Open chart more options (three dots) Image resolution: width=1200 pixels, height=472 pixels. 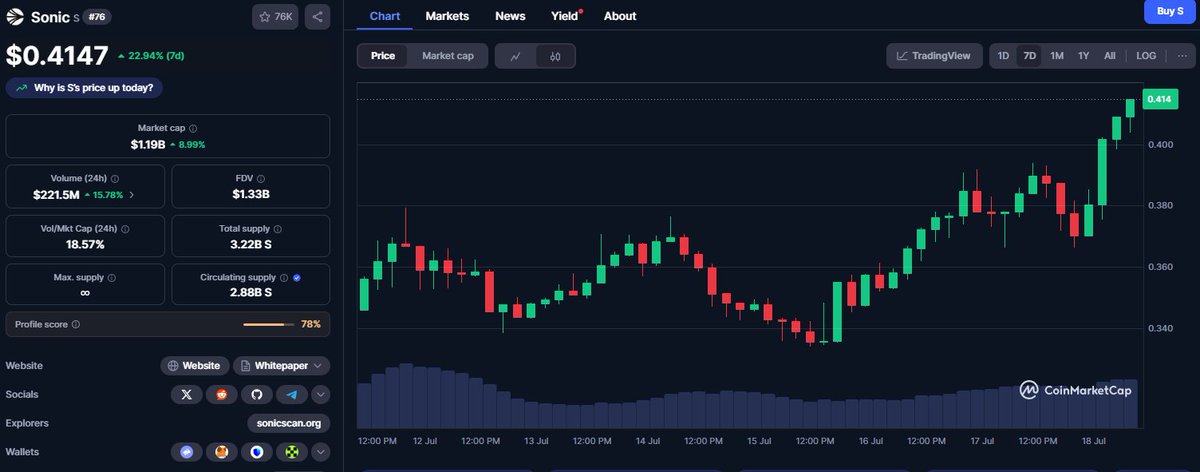[1181, 56]
